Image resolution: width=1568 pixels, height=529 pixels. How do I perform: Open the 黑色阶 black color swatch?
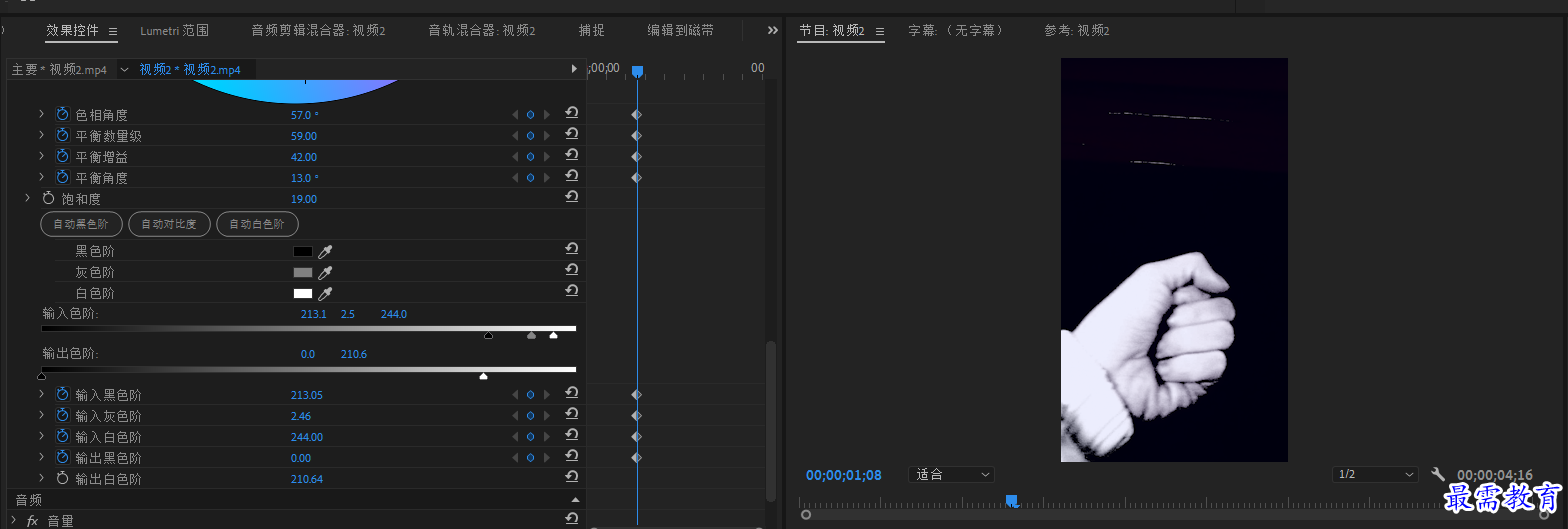tap(303, 252)
